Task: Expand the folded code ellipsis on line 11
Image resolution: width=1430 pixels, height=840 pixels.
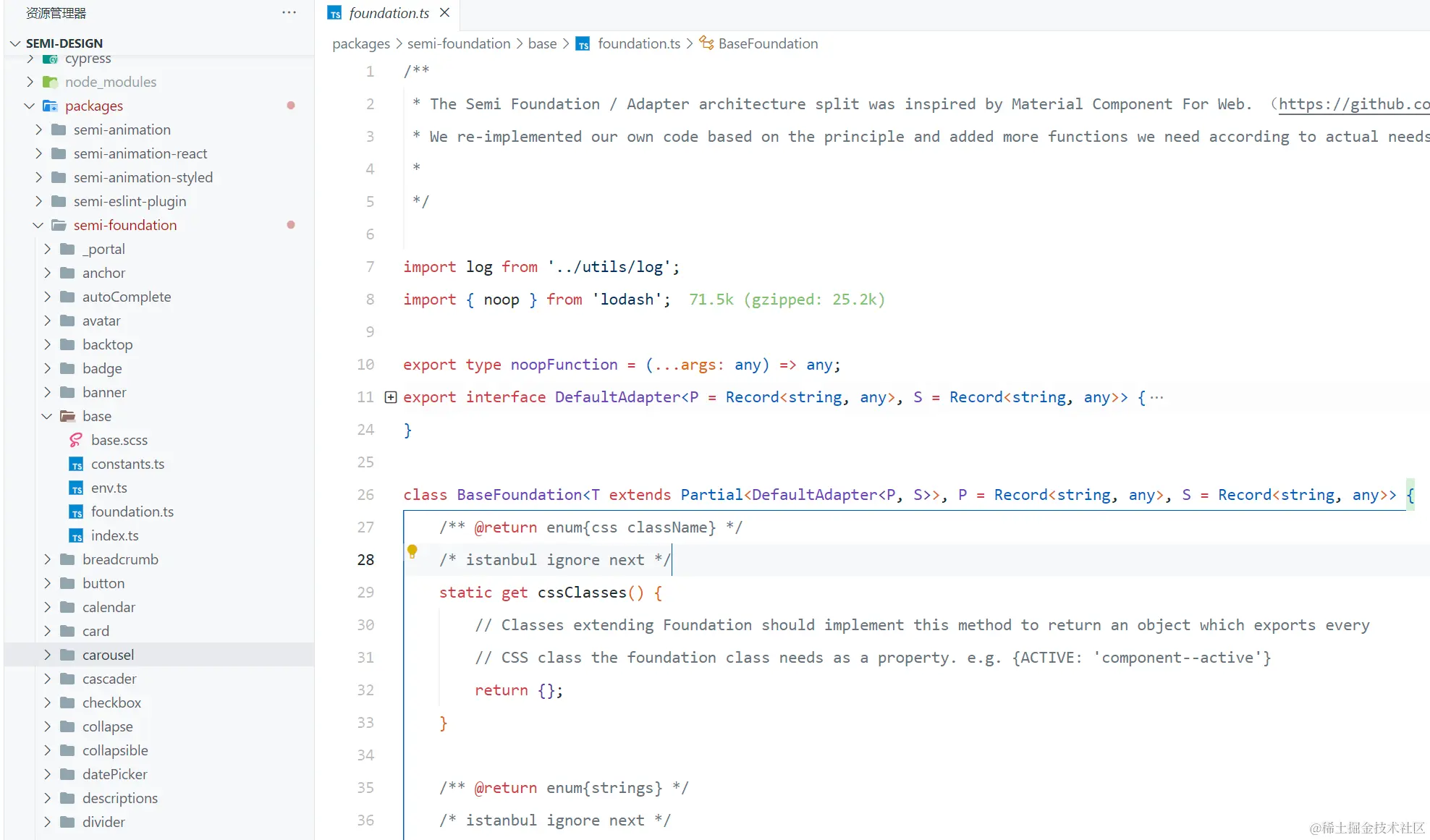Action: tap(1156, 397)
